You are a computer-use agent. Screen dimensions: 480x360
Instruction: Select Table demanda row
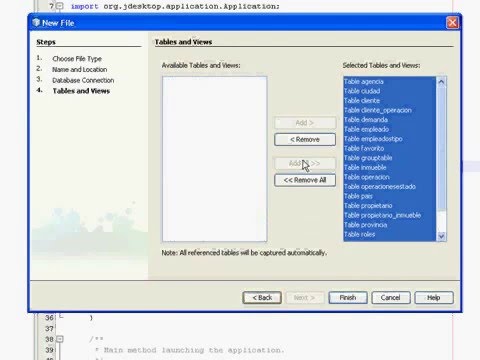point(390,120)
